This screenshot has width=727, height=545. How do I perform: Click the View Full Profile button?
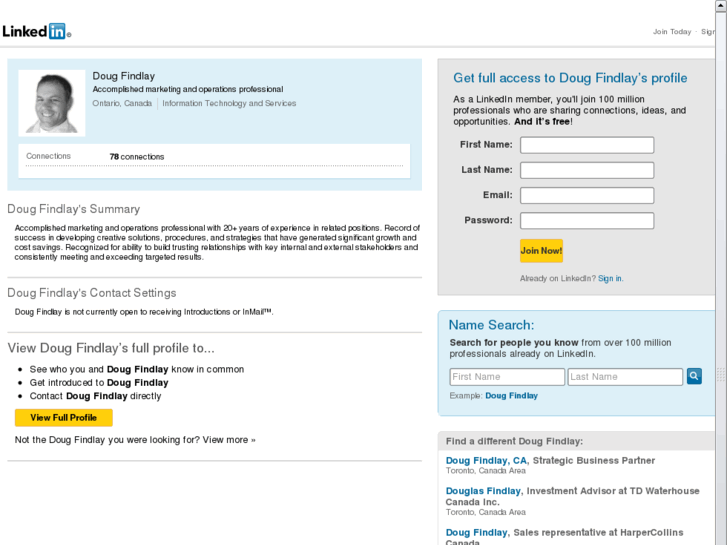point(64,417)
